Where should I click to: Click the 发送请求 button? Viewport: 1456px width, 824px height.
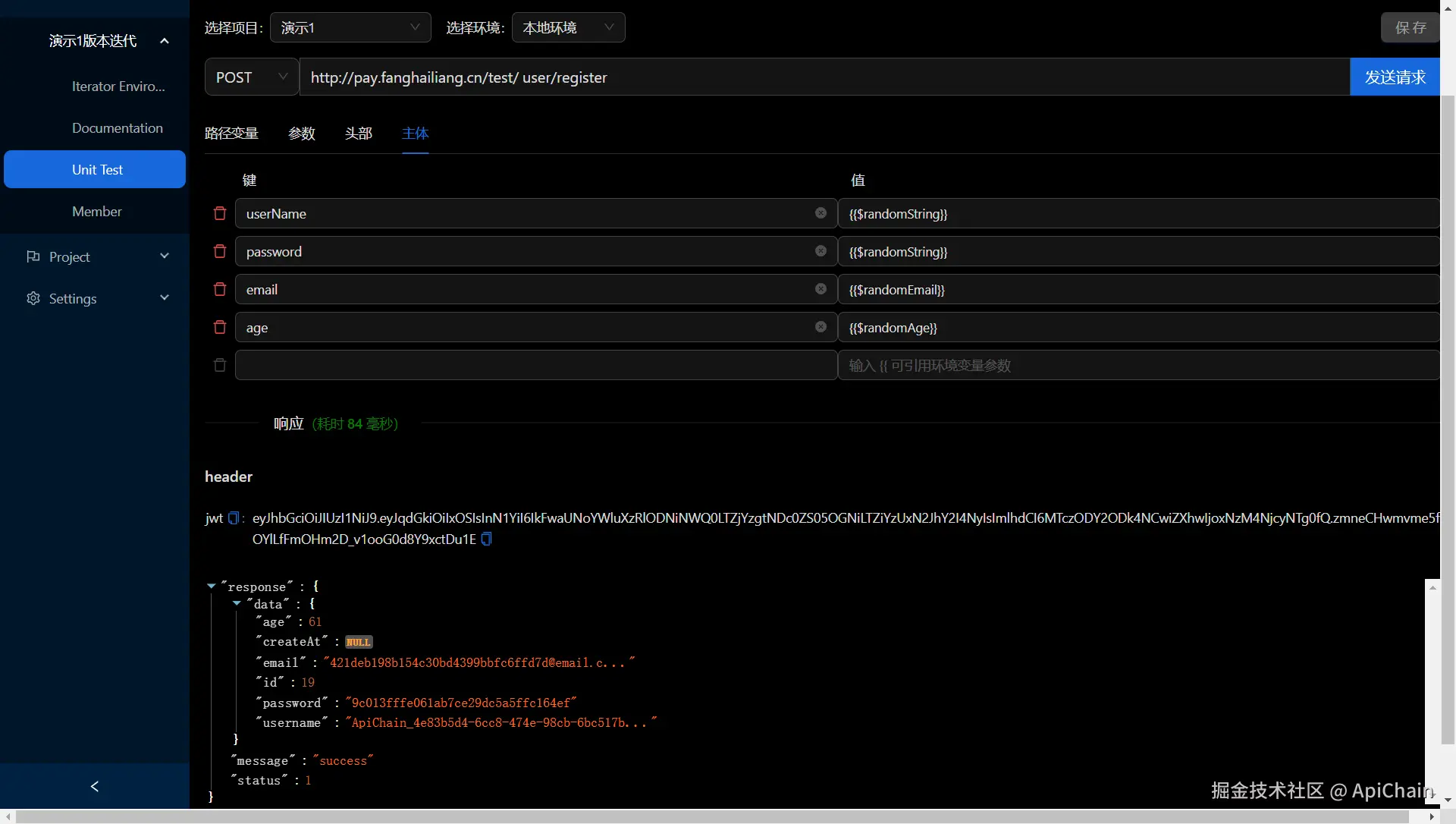coord(1395,77)
